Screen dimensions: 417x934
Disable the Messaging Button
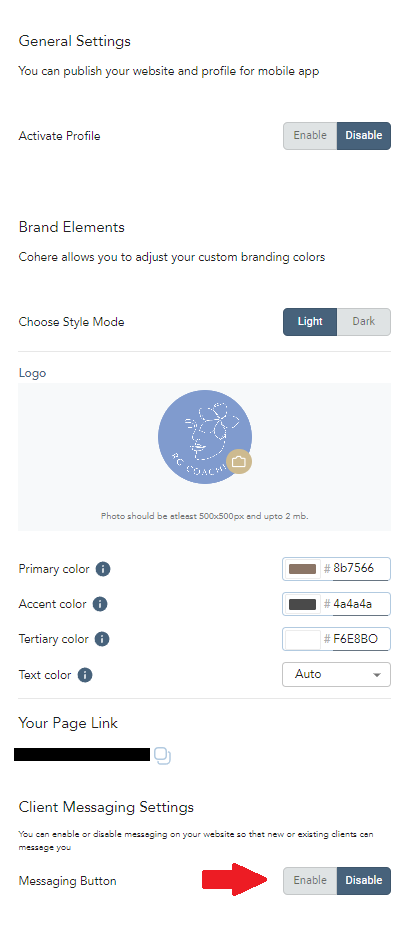364,880
